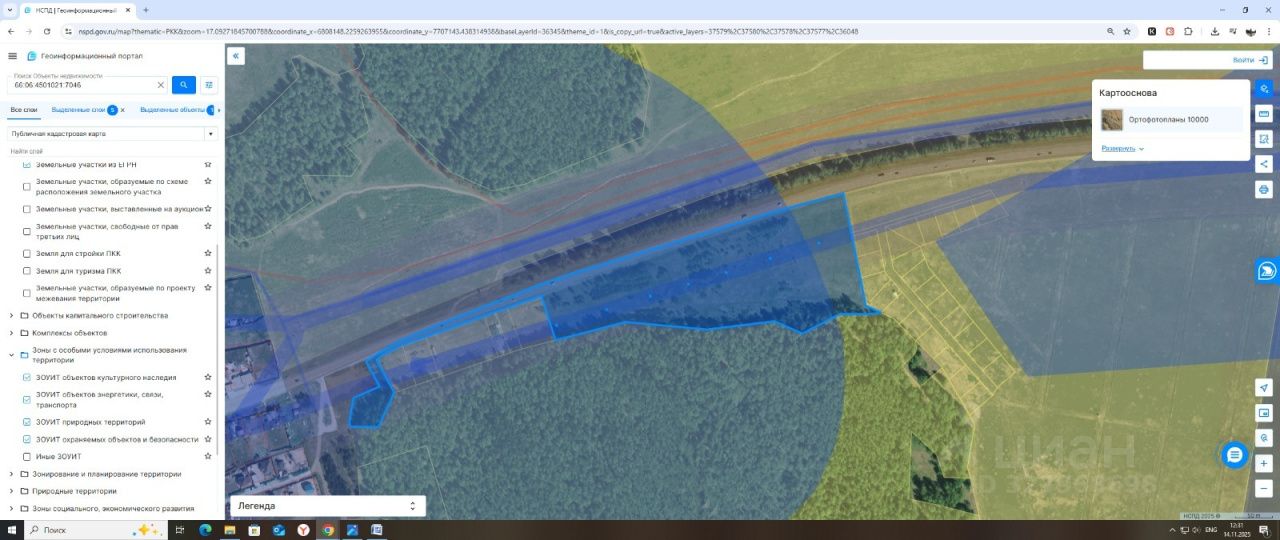Star the ЗОУИТ объектов культурного наследия layer
The image size is (1280, 540).
click(208, 377)
